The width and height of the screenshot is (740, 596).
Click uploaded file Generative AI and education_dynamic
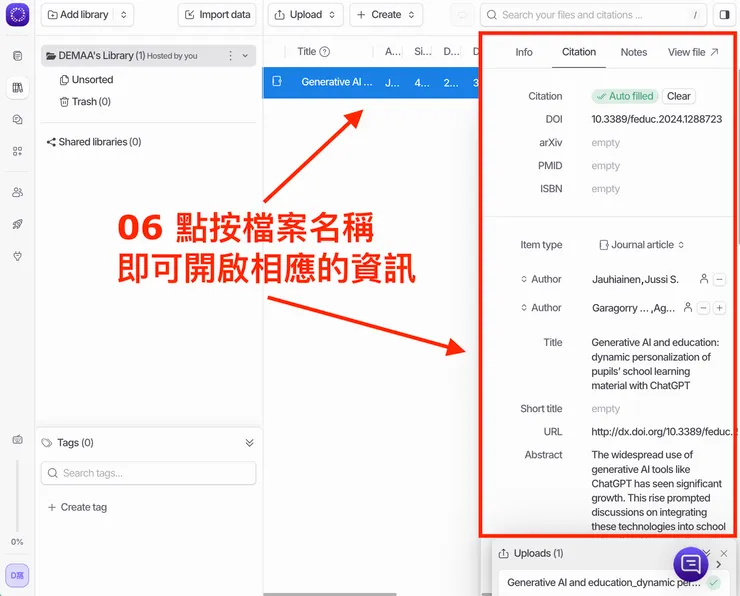604,582
